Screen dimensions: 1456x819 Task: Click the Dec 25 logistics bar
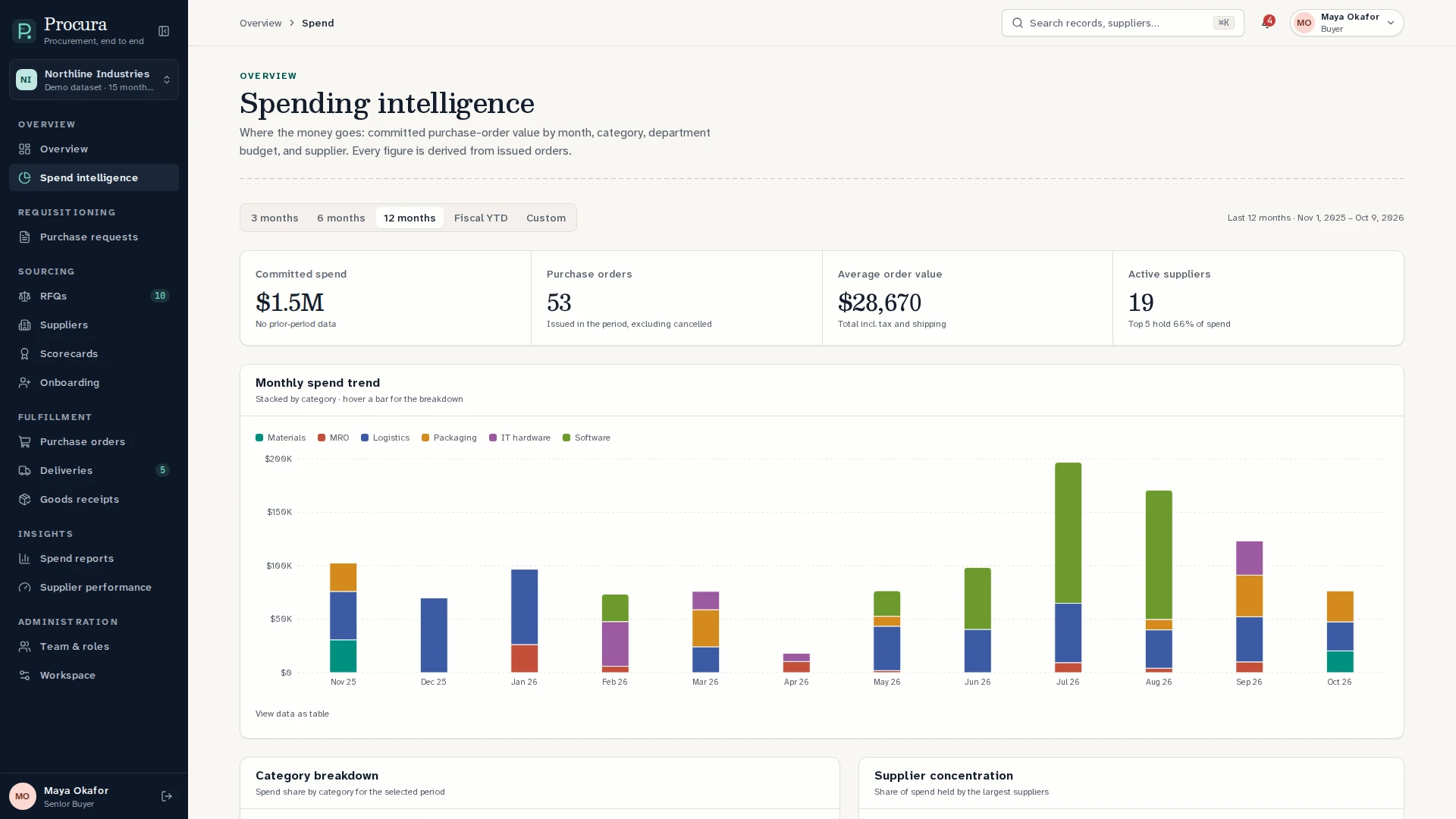tap(434, 635)
